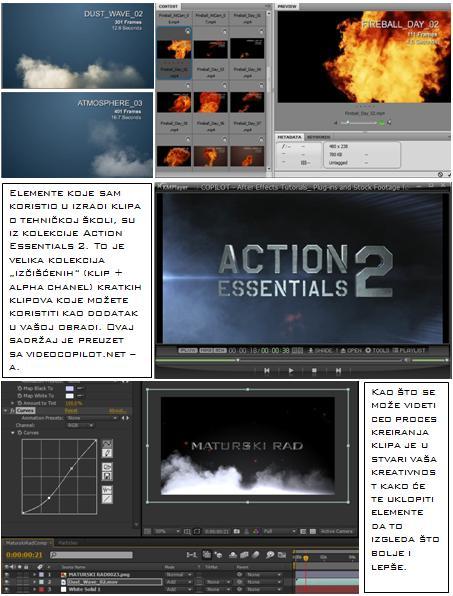Open the Full resolution dropdown in composition viewer

point(279,531)
